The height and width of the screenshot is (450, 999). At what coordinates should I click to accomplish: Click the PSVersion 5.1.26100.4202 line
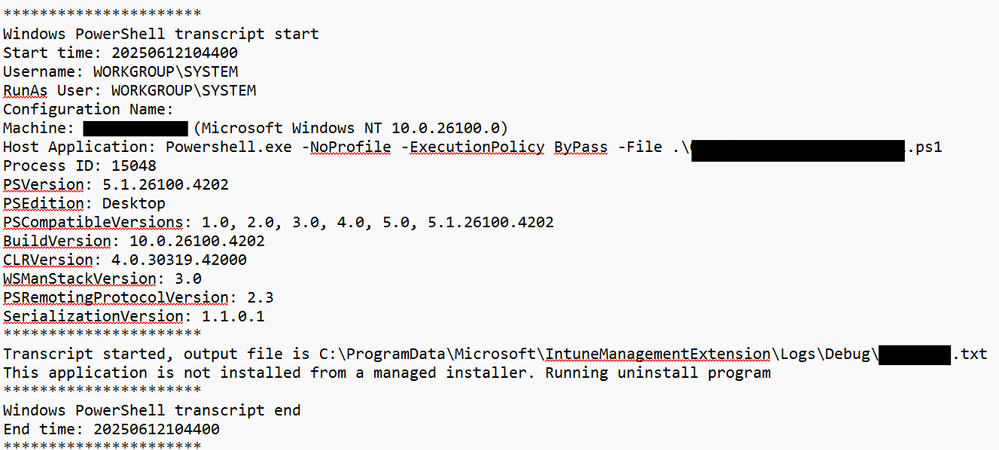pos(116,185)
